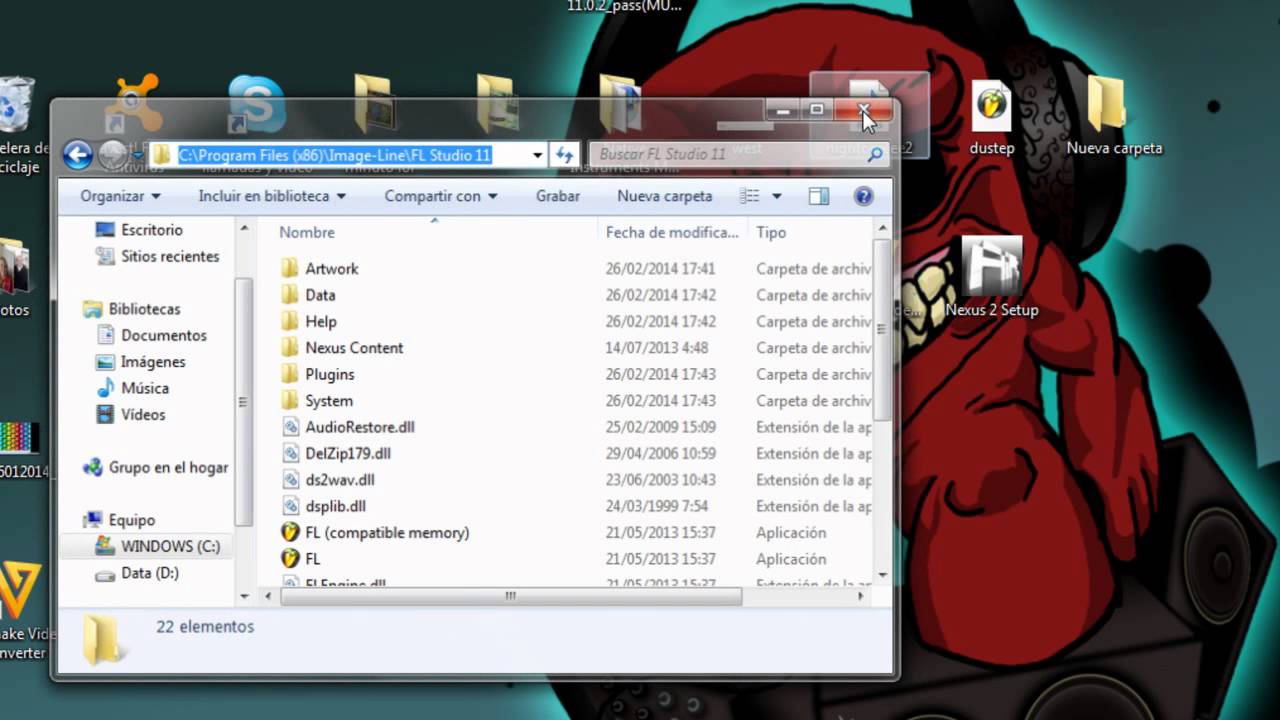Open the Incluir en biblioteca menu
This screenshot has width=1280, height=720.
coord(272,196)
